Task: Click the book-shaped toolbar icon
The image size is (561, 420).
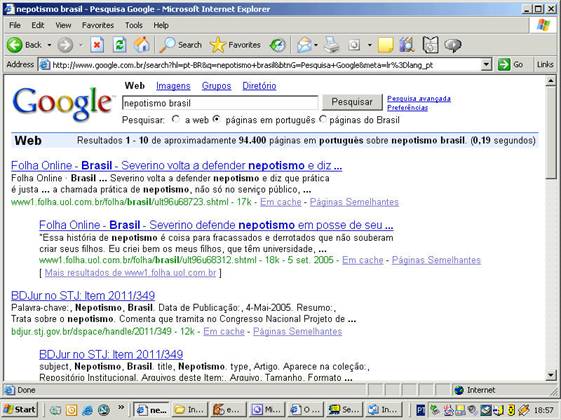Action: pos(430,45)
